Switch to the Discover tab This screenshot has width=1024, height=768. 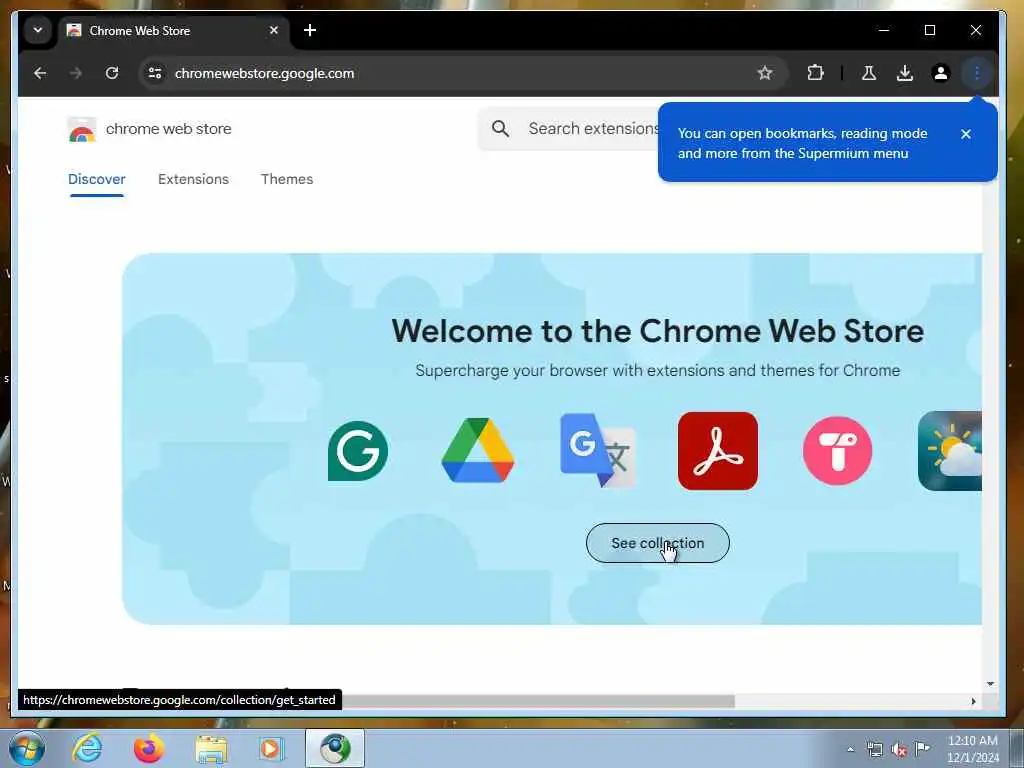(97, 179)
